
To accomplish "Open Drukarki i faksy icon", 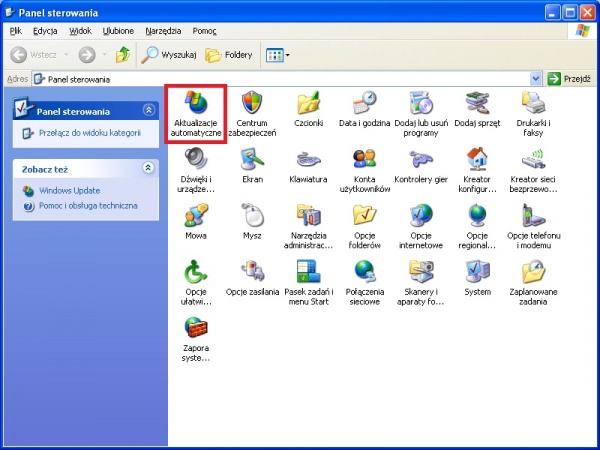I will pos(533,114).
